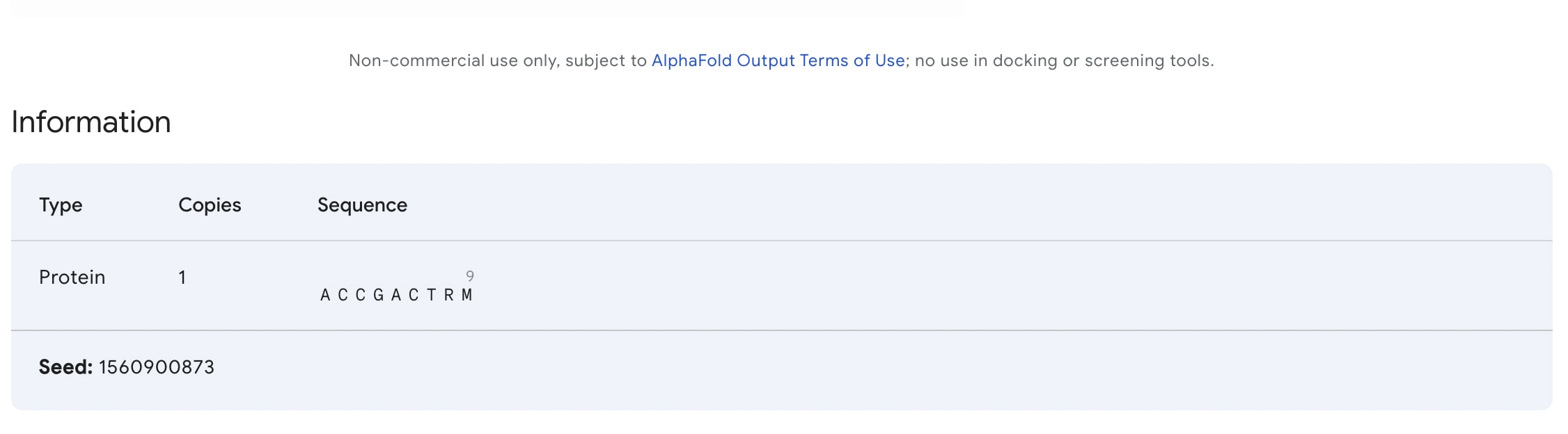This screenshot has height=434, width=1568.
Task: Click the 'Non-commercial use only' disclaimer text
Action: click(x=498, y=61)
